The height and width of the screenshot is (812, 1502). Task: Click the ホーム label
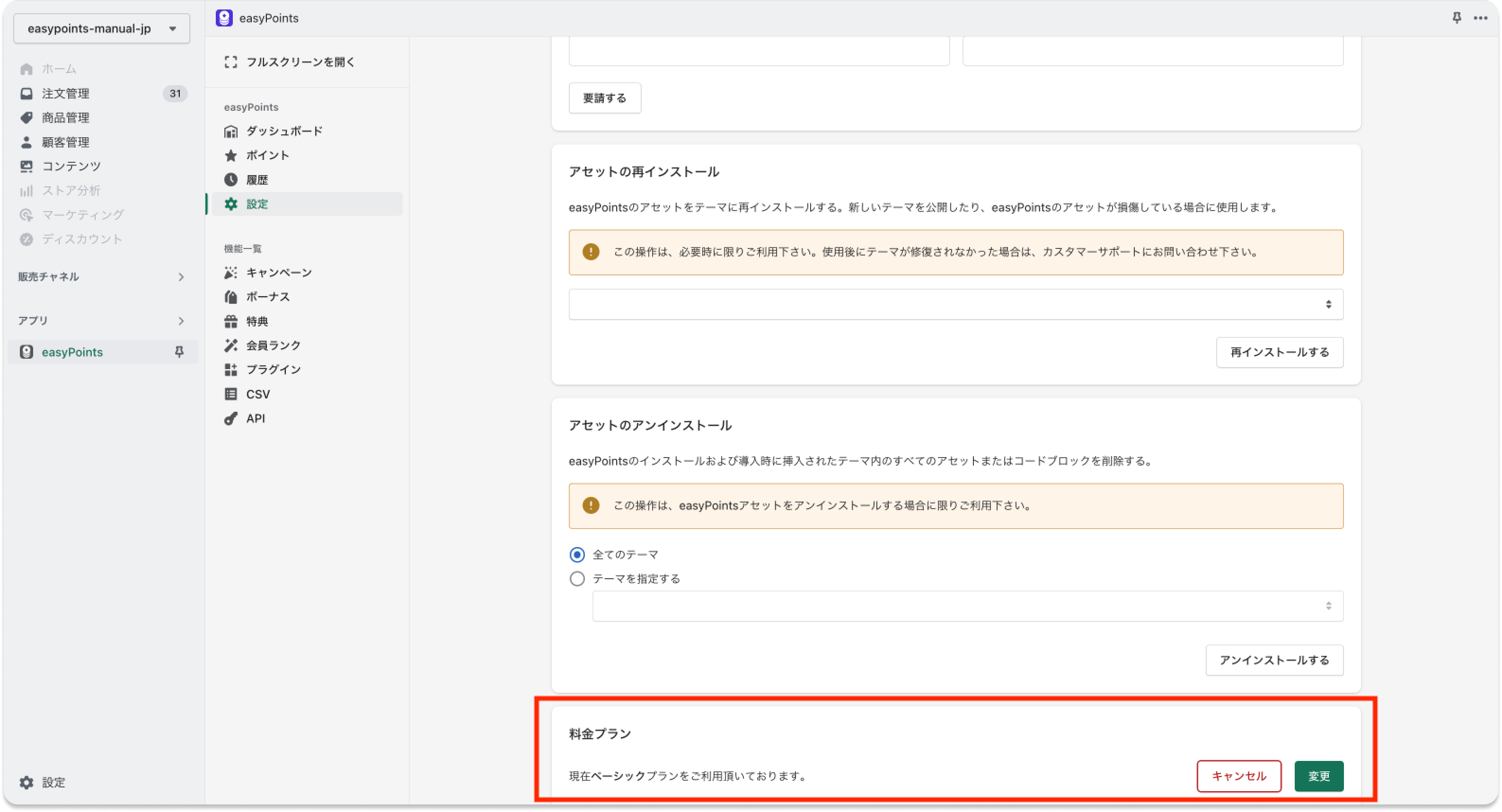pos(59,70)
